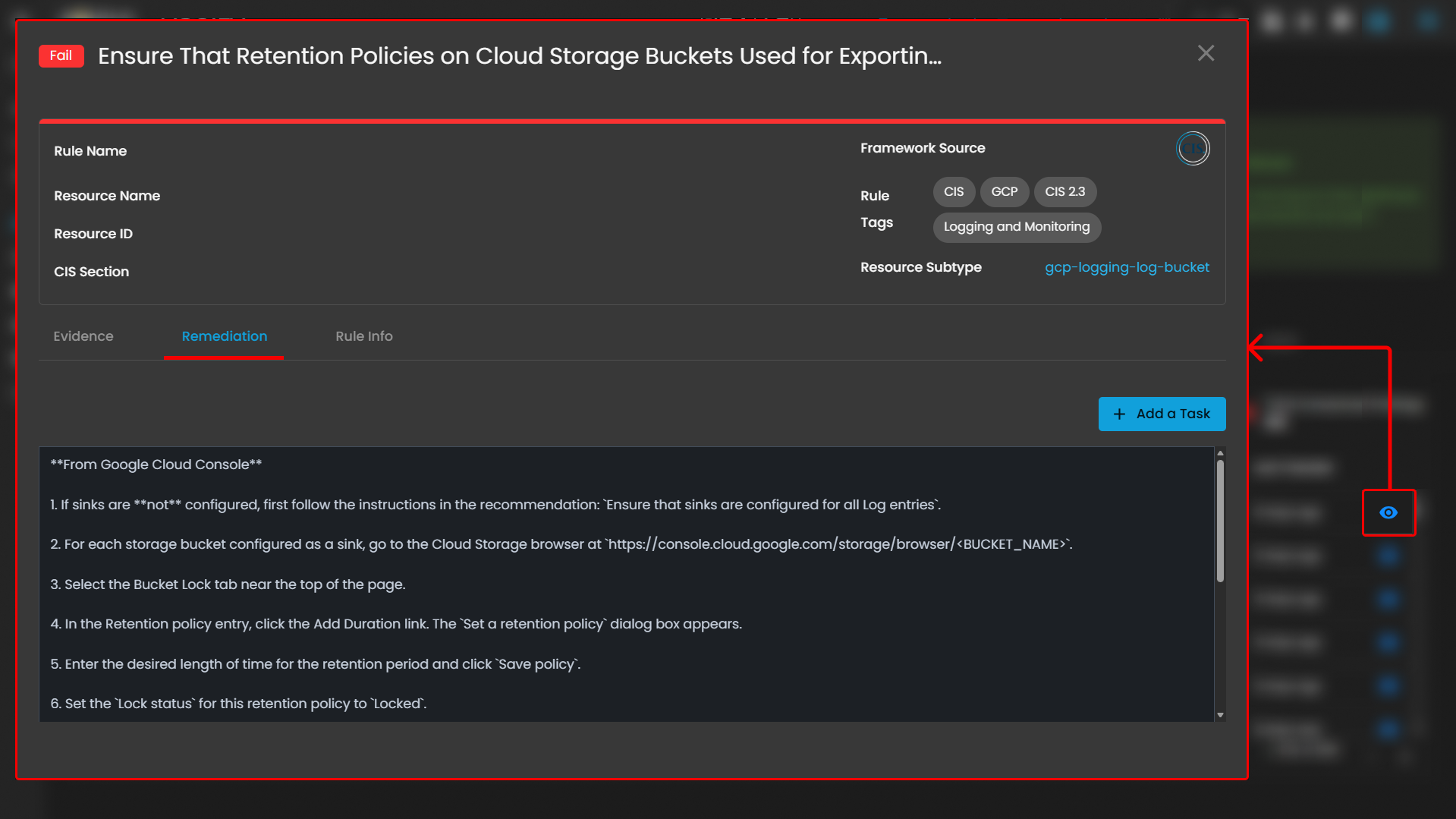The height and width of the screenshot is (819, 1456).
Task: Click the remediation scrollbar up arrow
Action: 1220,453
